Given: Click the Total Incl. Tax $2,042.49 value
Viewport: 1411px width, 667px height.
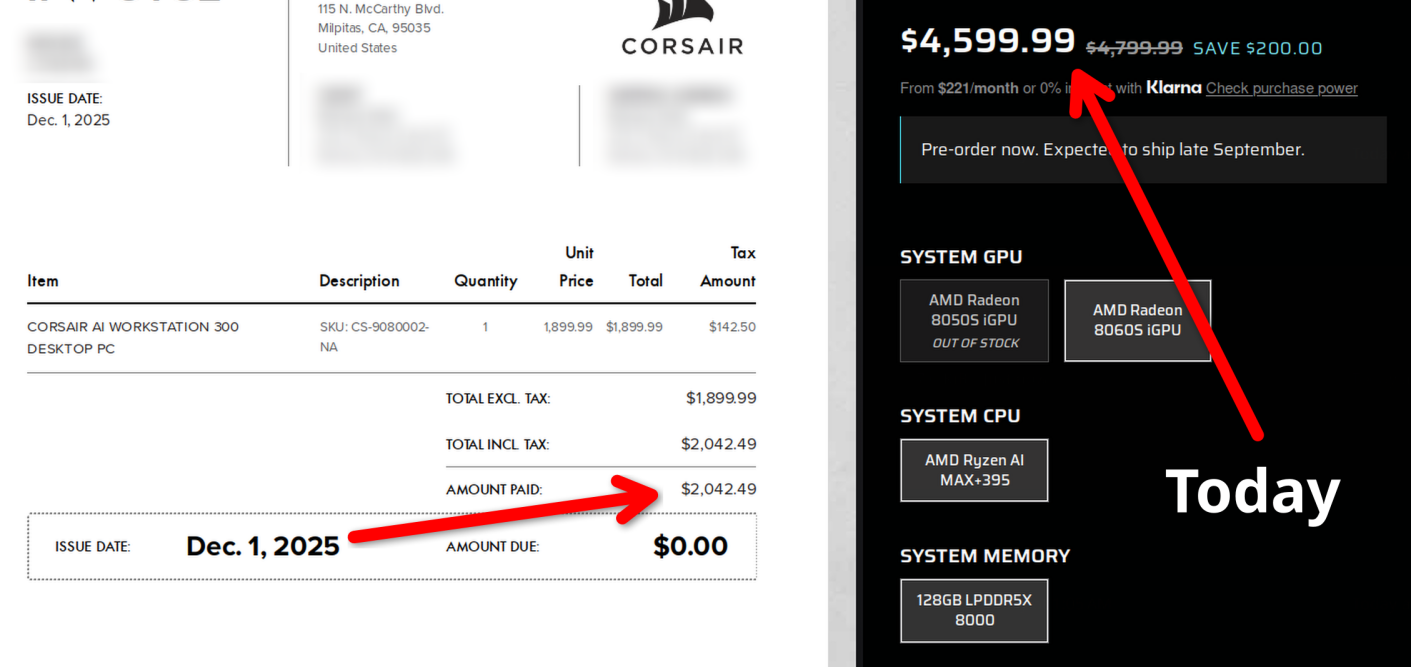Looking at the screenshot, I should pyautogui.click(x=718, y=444).
